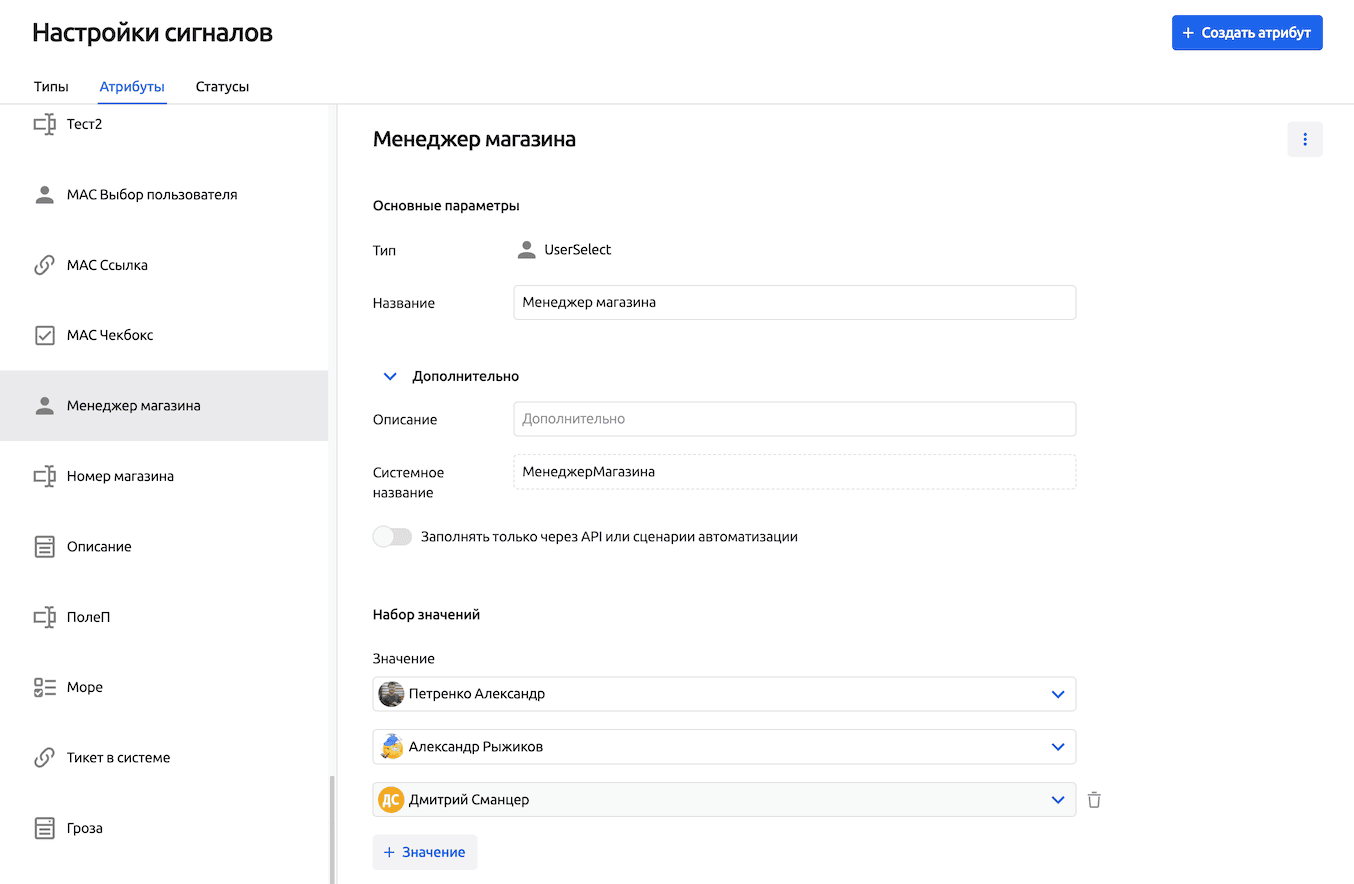Viewport: 1354px width, 884px height.
Task: Enable the API-only fill toggle
Action: pyautogui.click(x=392, y=537)
